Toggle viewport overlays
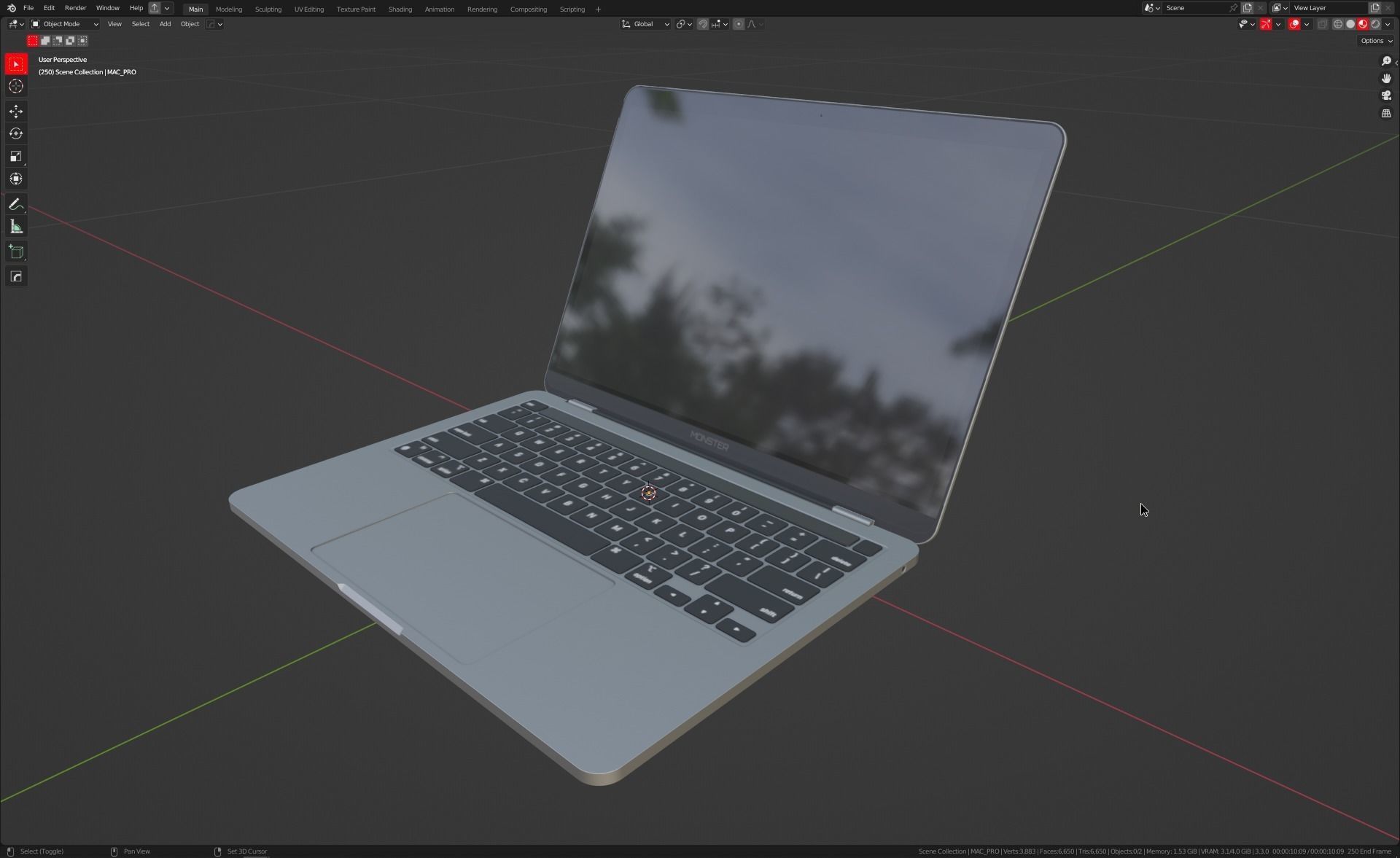 coord(1294,24)
